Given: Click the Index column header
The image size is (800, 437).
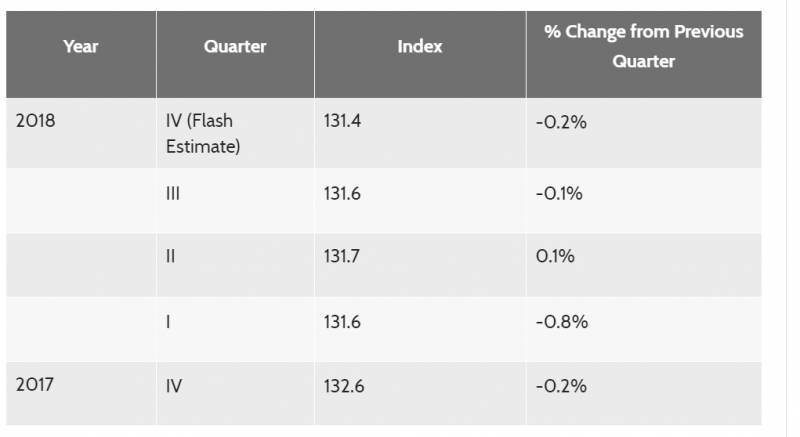Looking at the screenshot, I should pyautogui.click(x=419, y=47).
